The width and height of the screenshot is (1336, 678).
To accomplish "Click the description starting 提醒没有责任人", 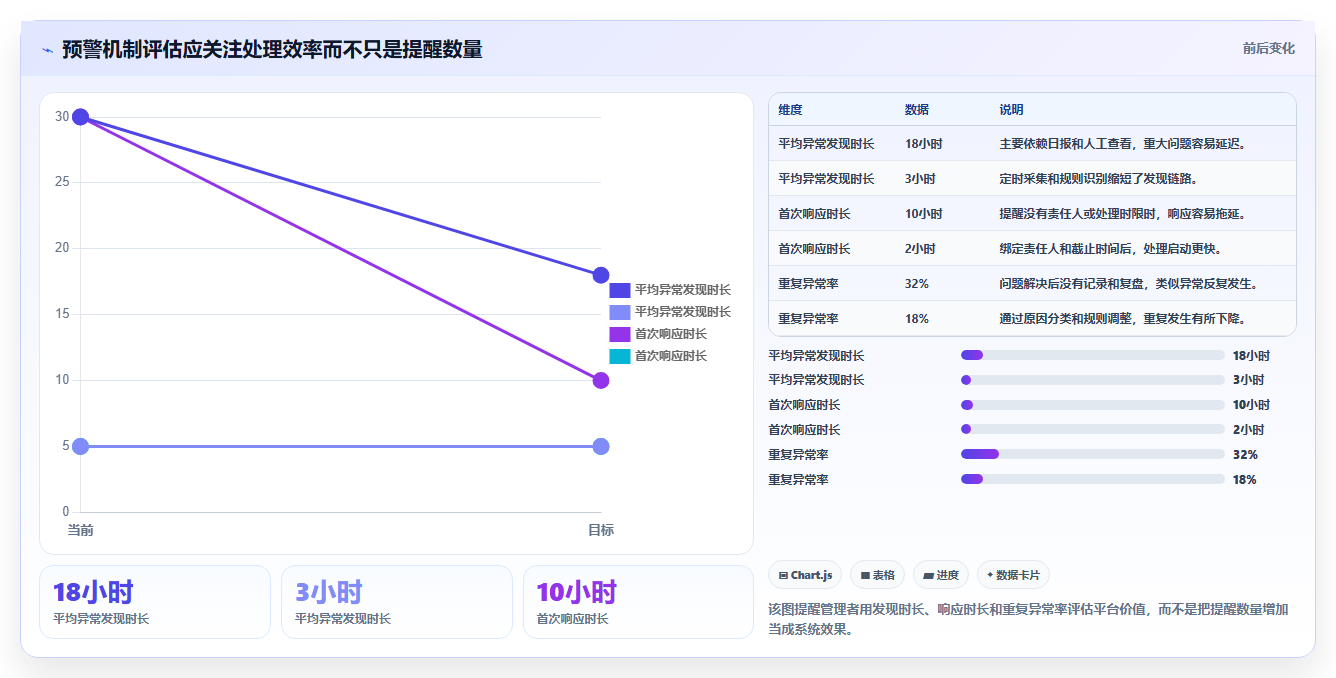I will [1124, 214].
